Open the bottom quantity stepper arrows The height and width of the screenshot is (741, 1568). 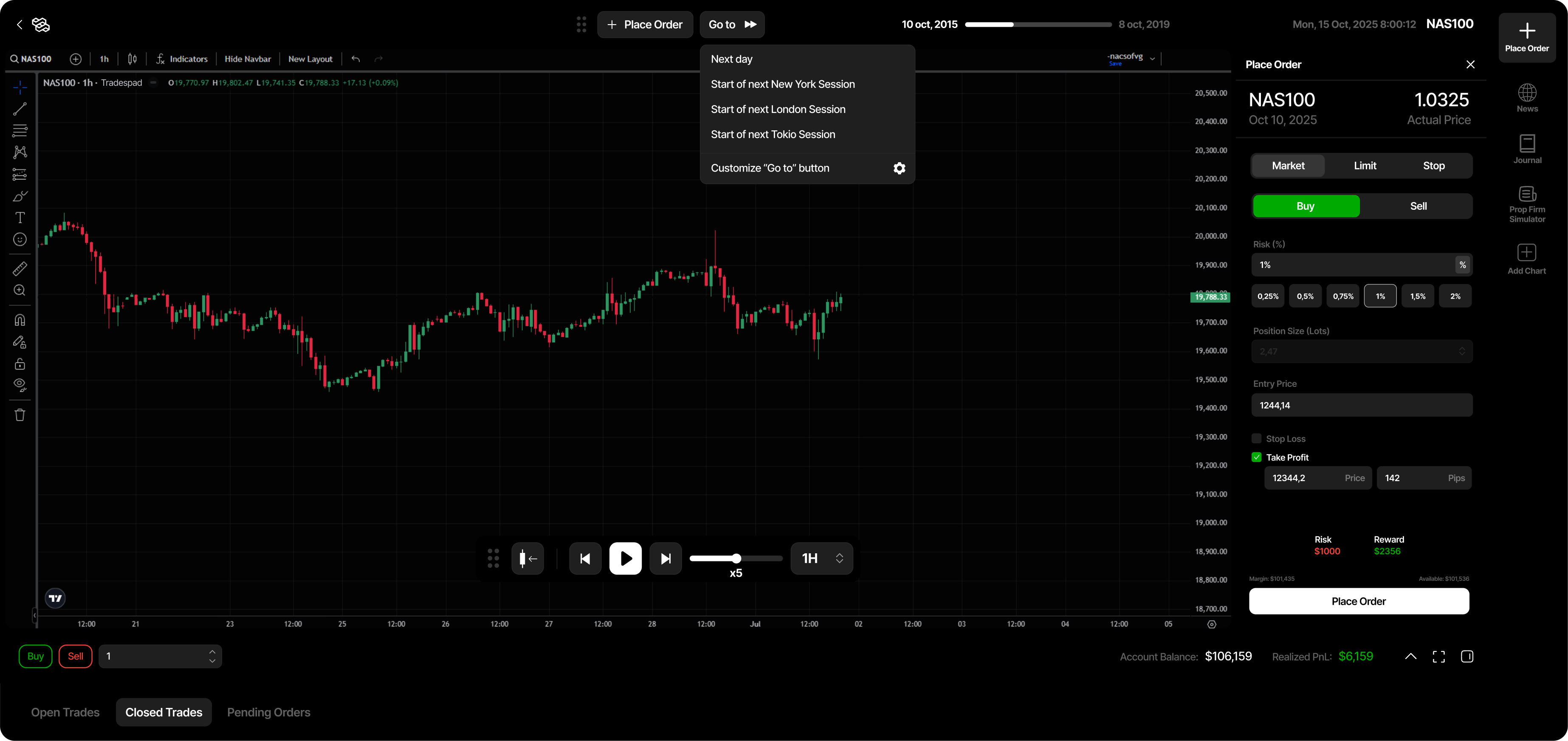pyautogui.click(x=212, y=656)
